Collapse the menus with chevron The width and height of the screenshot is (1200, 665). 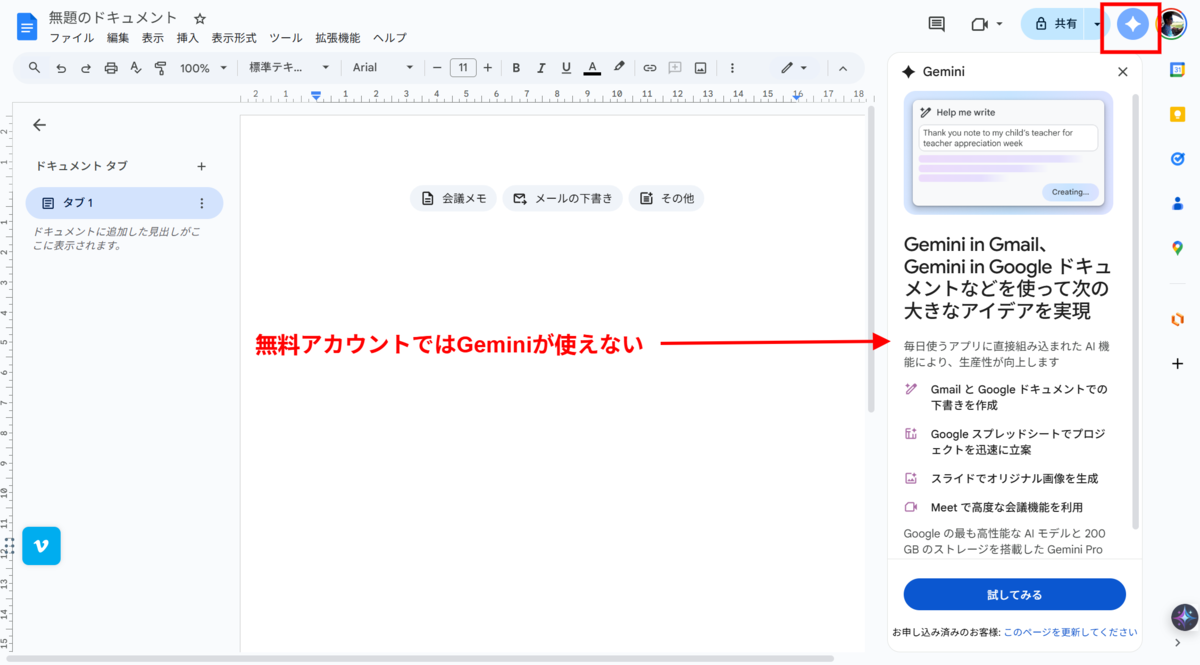pyautogui.click(x=842, y=68)
